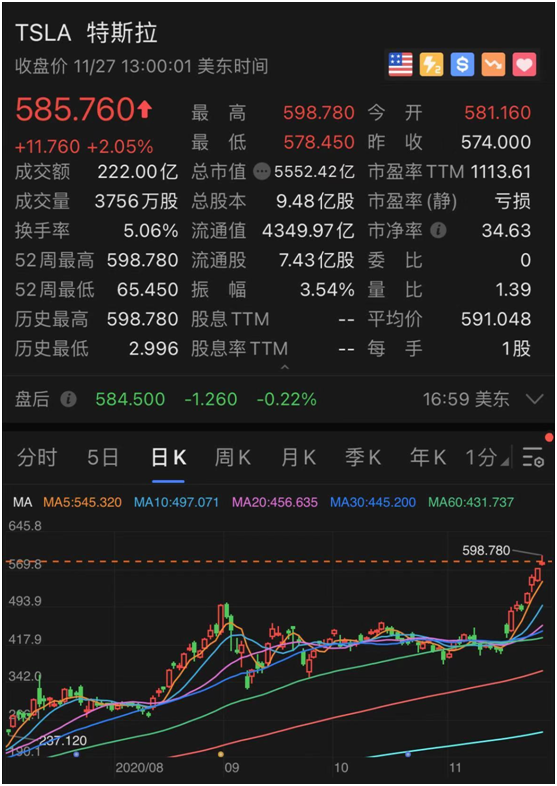Expand the after-hours 盘后 row chevron
This screenshot has height=786, width=557.
point(535,400)
